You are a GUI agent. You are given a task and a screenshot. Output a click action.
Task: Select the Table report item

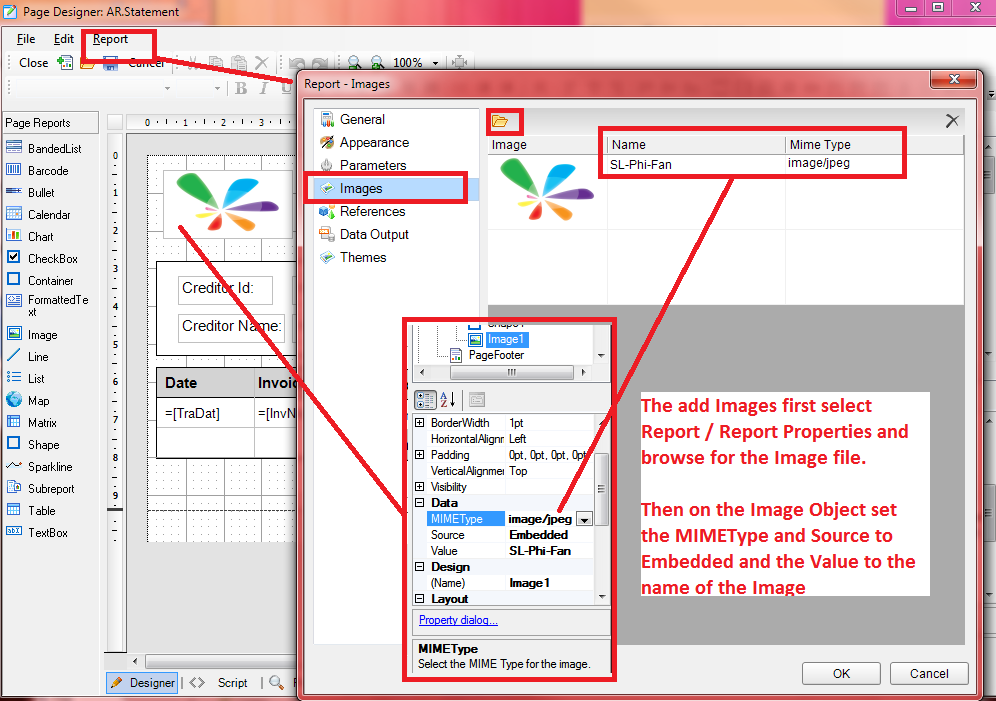tap(31, 511)
